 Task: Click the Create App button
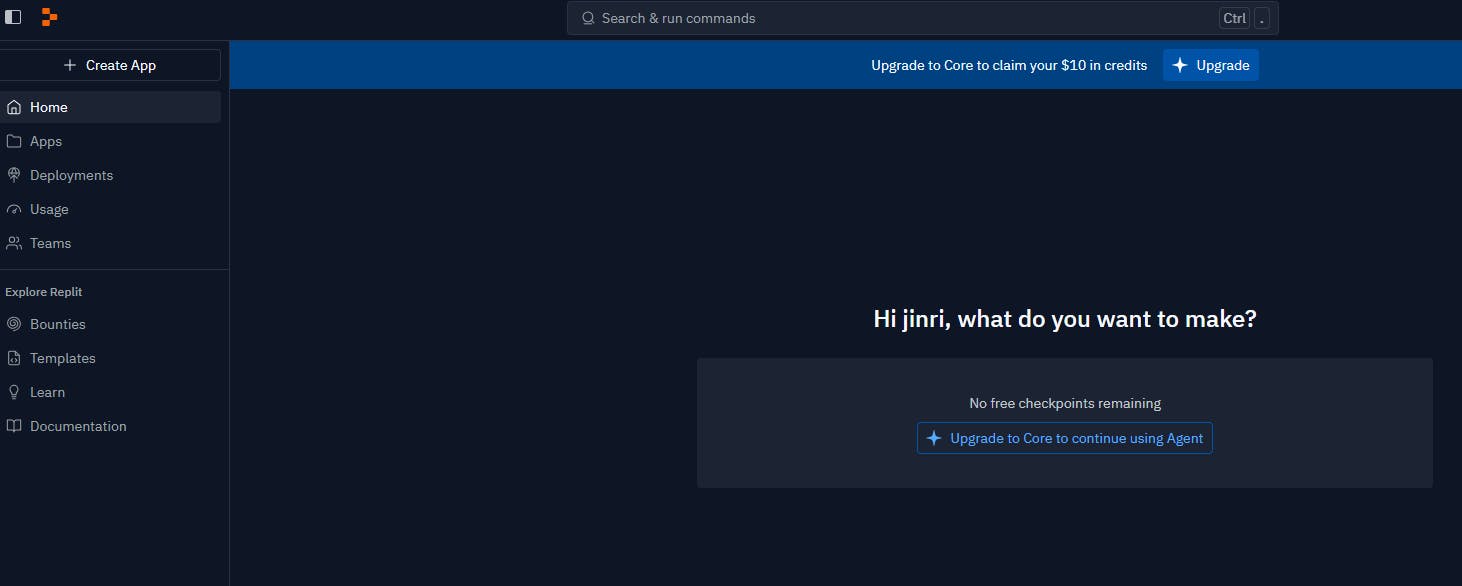[x=110, y=65]
